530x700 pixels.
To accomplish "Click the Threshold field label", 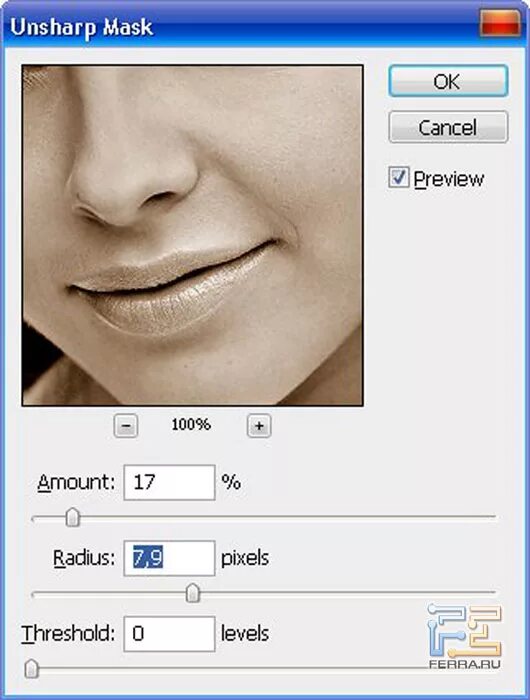I will [x=68, y=634].
